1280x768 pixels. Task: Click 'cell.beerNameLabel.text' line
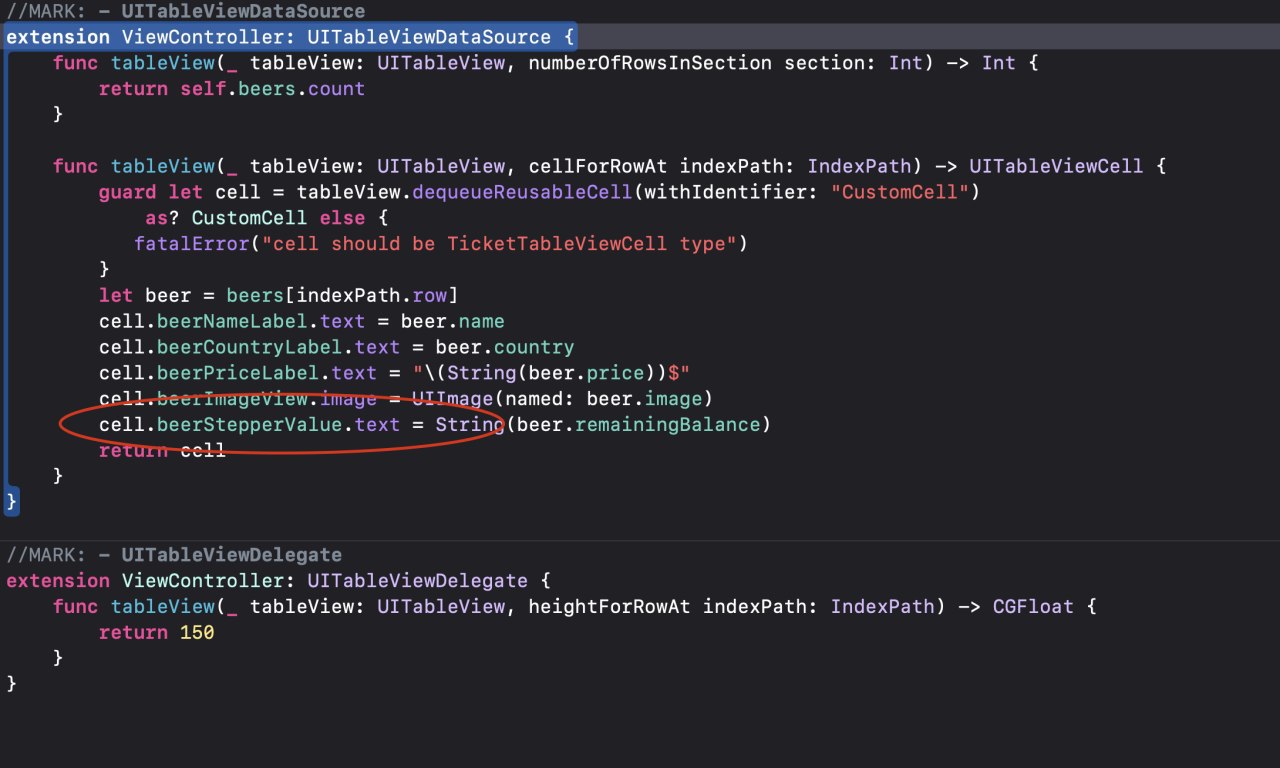tap(302, 322)
